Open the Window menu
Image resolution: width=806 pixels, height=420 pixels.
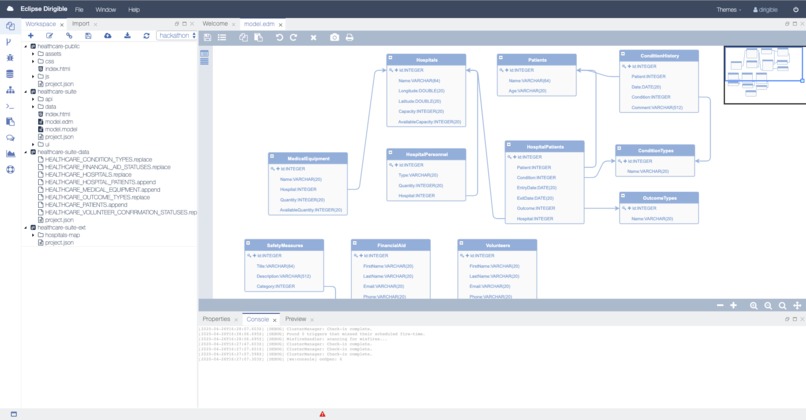tap(105, 10)
